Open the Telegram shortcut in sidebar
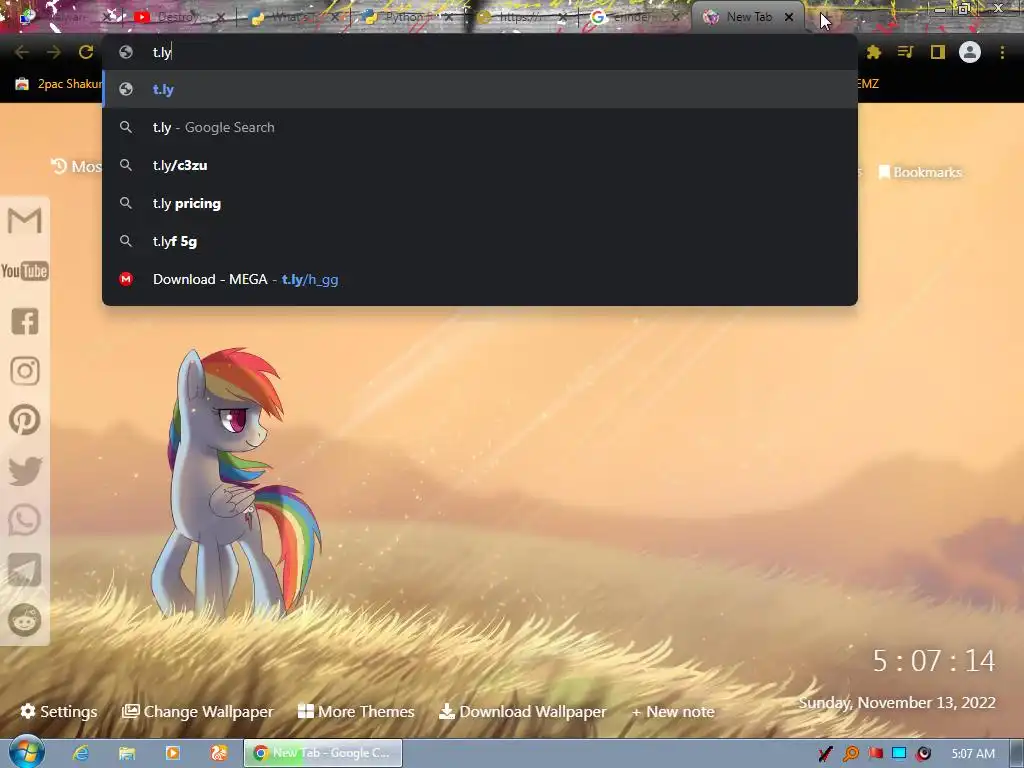 click(x=25, y=570)
